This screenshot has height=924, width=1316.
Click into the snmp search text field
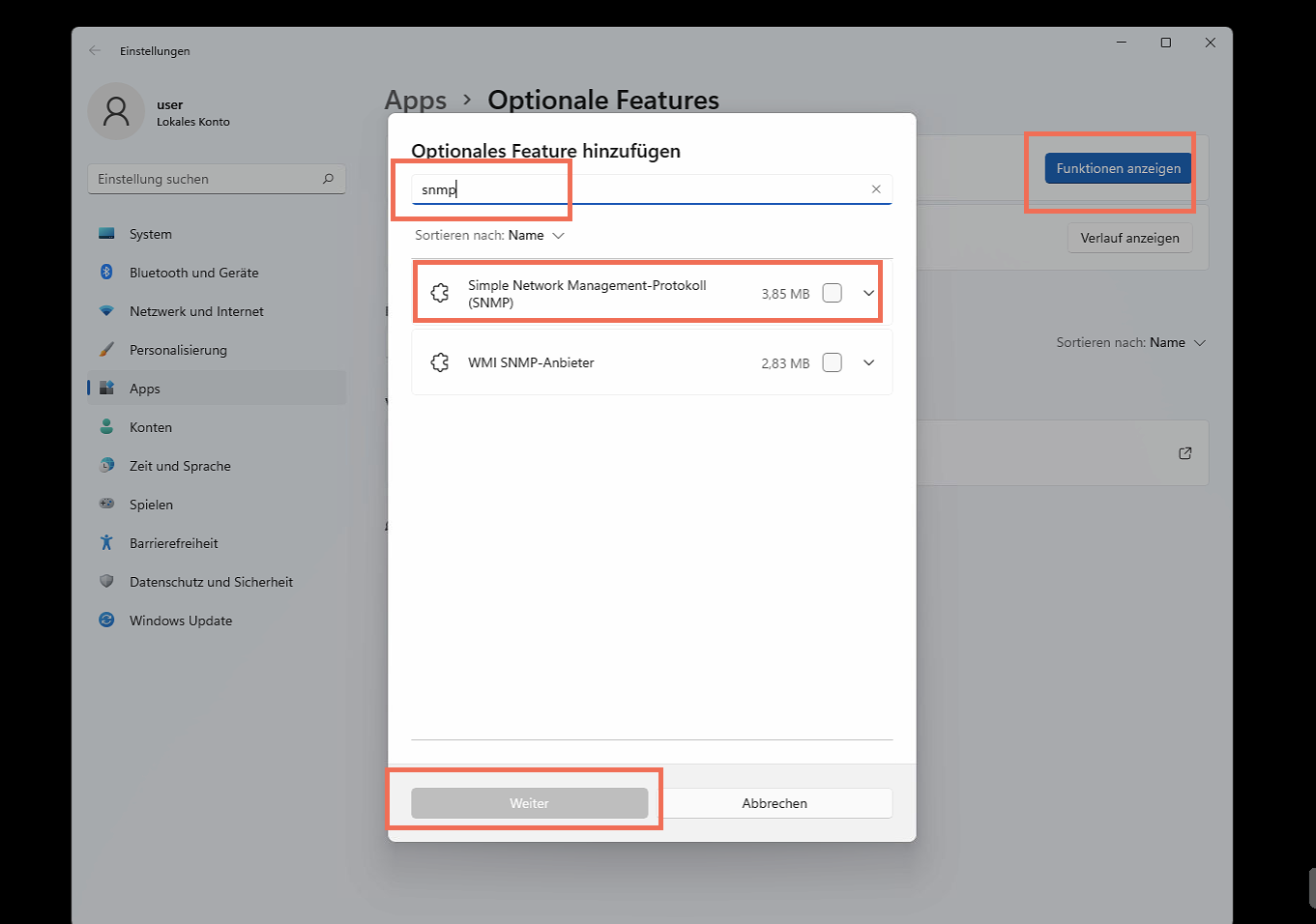[638, 189]
